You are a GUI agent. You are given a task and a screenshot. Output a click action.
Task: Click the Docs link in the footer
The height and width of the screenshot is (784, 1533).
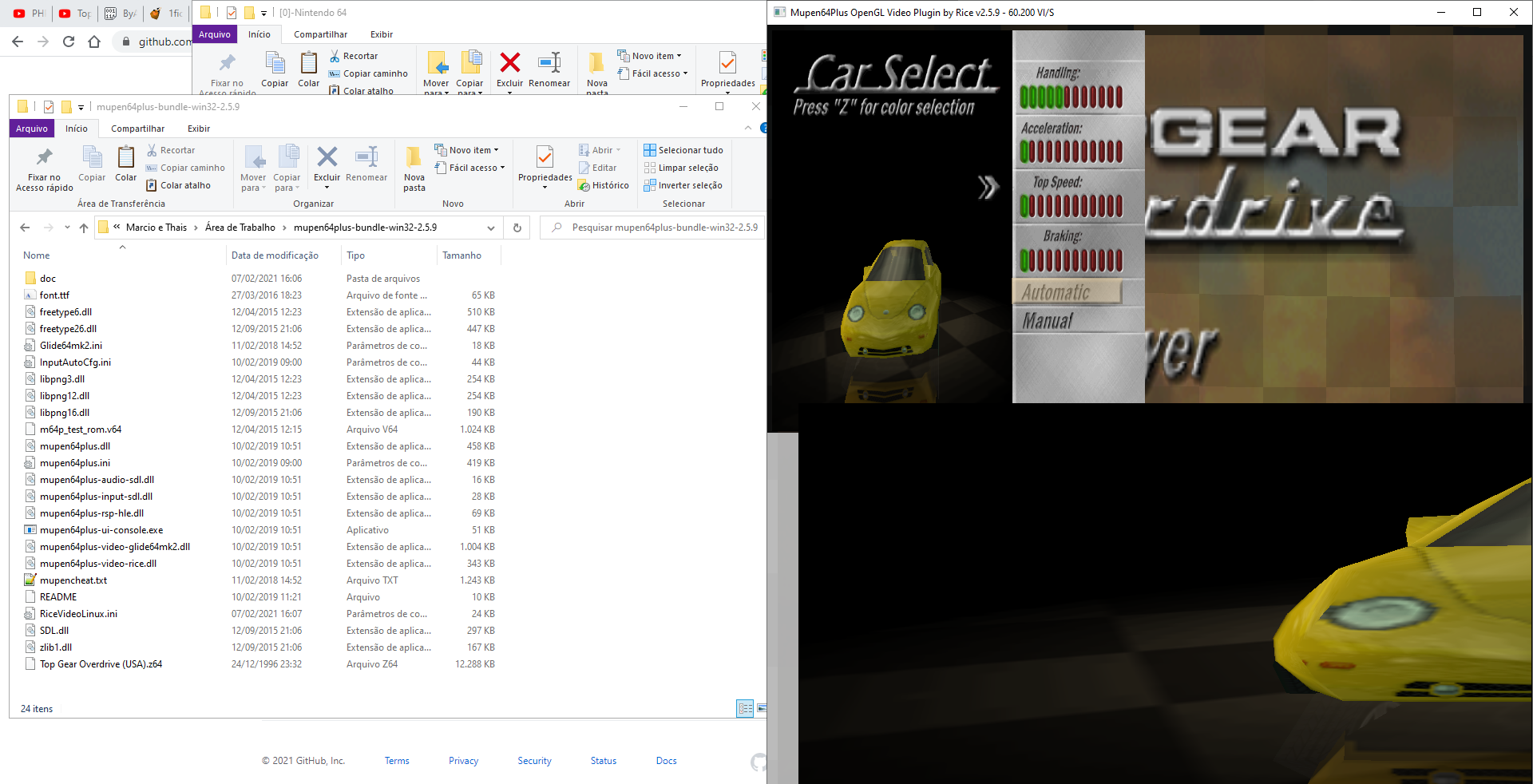click(x=666, y=761)
